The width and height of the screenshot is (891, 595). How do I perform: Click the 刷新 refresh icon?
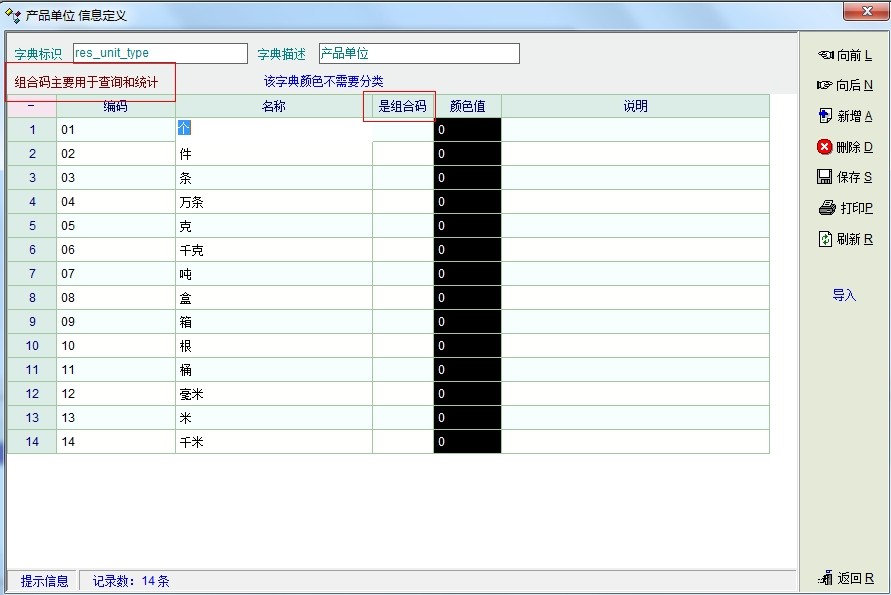click(x=825, y=239)
